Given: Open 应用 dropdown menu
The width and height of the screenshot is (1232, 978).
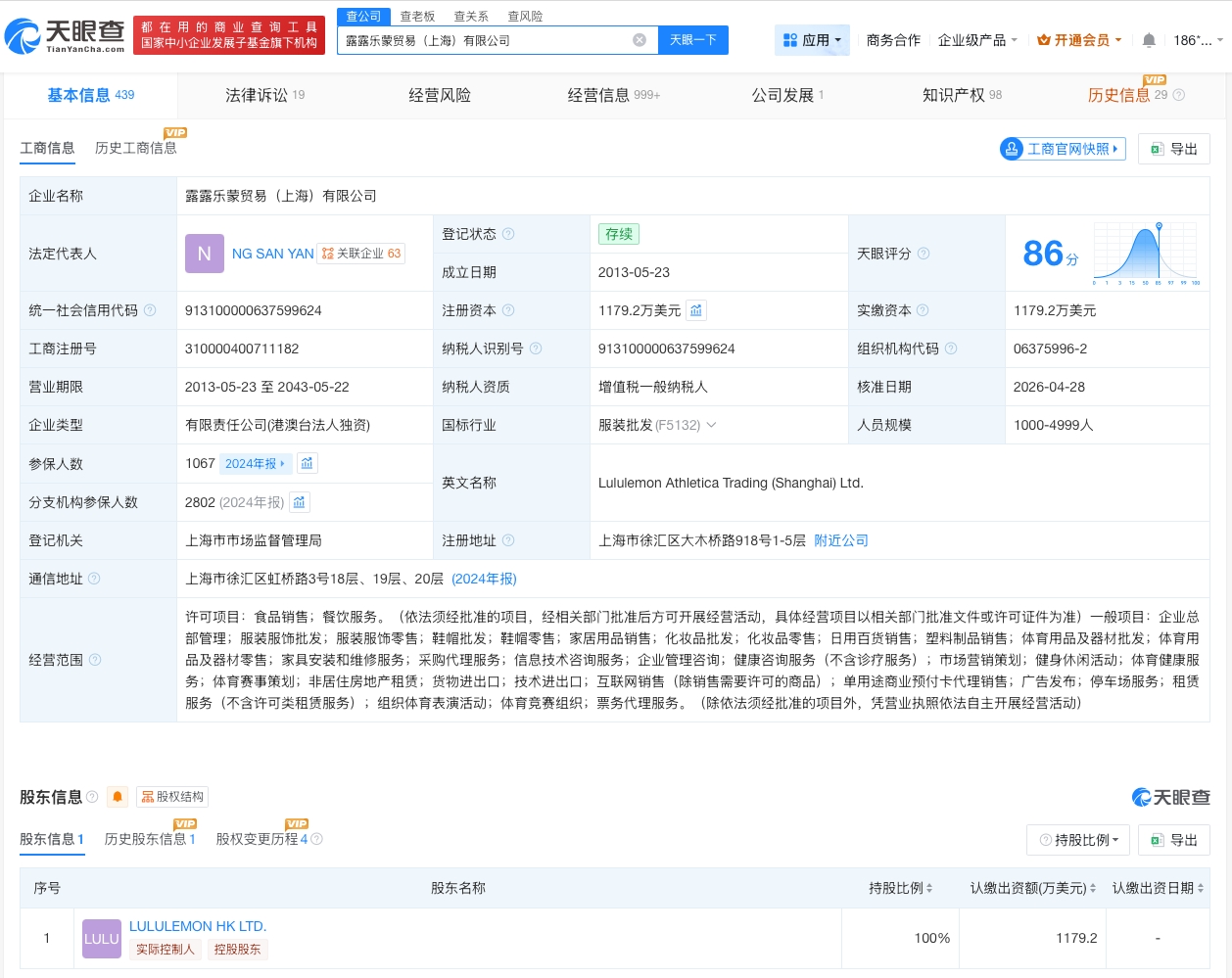Looking at the screenshot, I should coord(813,40).
